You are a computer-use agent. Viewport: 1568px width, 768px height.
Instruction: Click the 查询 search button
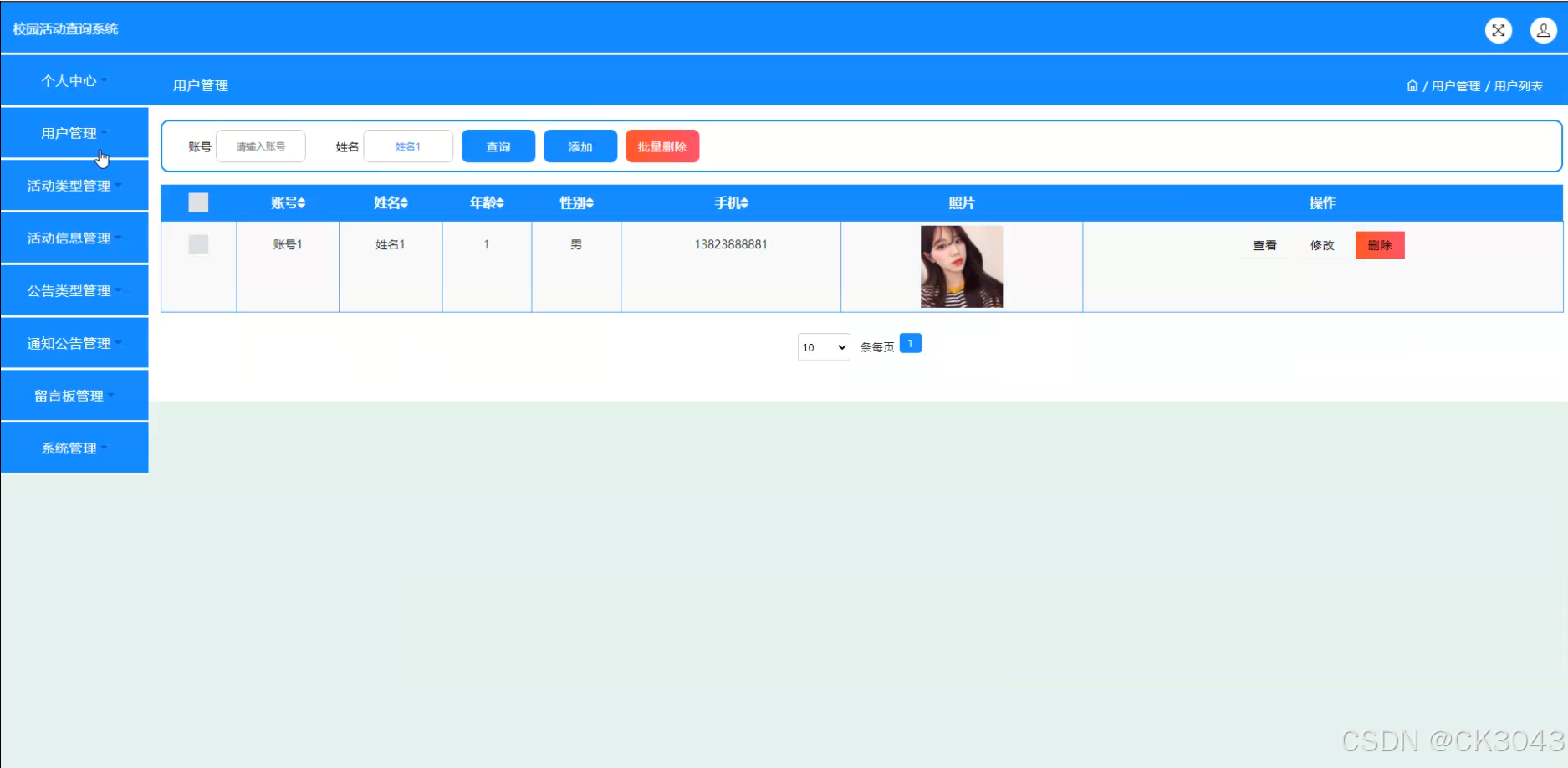(498, 146)
